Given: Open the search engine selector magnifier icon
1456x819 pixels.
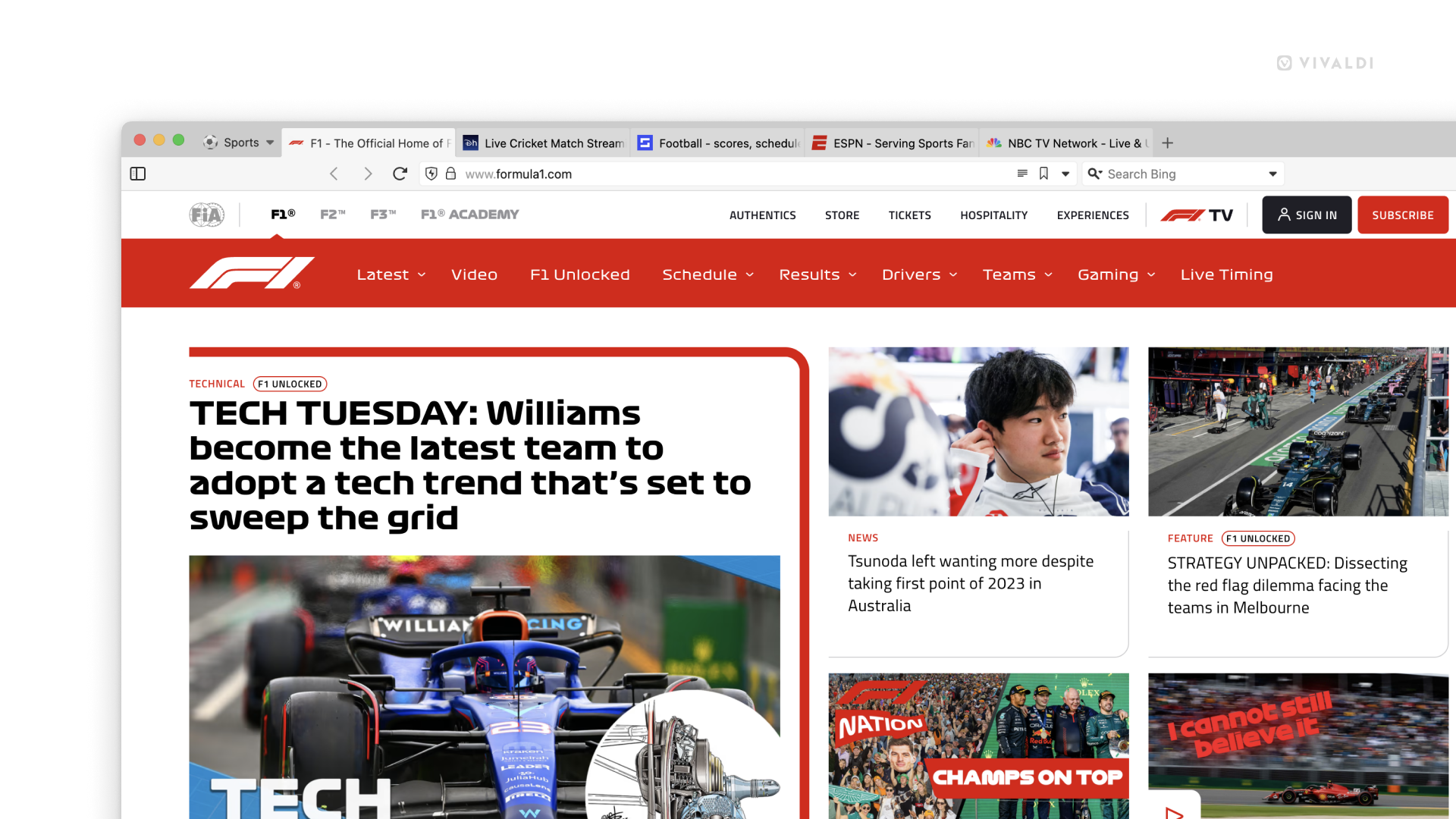Looking at the screenshot, I should point(1094,174).
